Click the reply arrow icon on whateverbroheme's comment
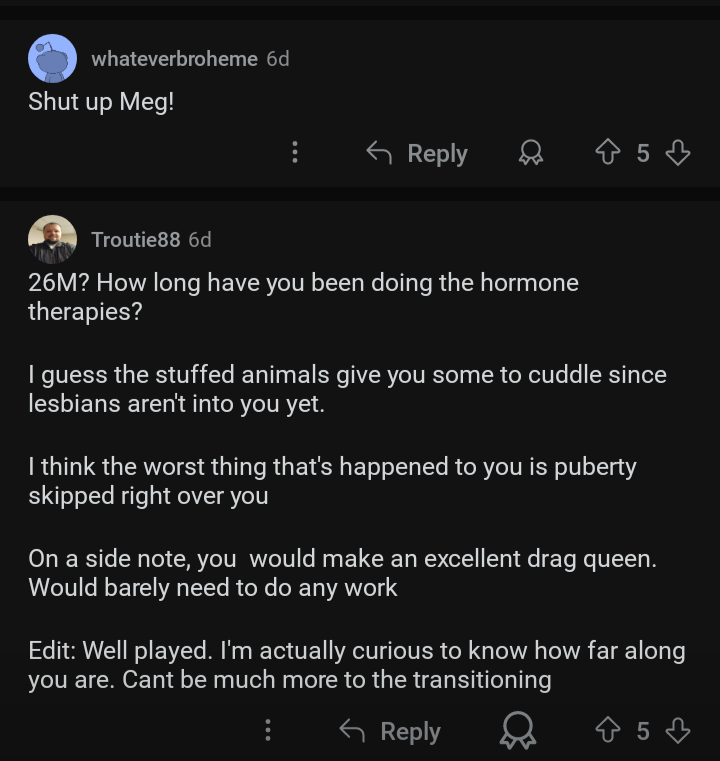This screenshot has height=761, width=720. [x=379, y=153]
